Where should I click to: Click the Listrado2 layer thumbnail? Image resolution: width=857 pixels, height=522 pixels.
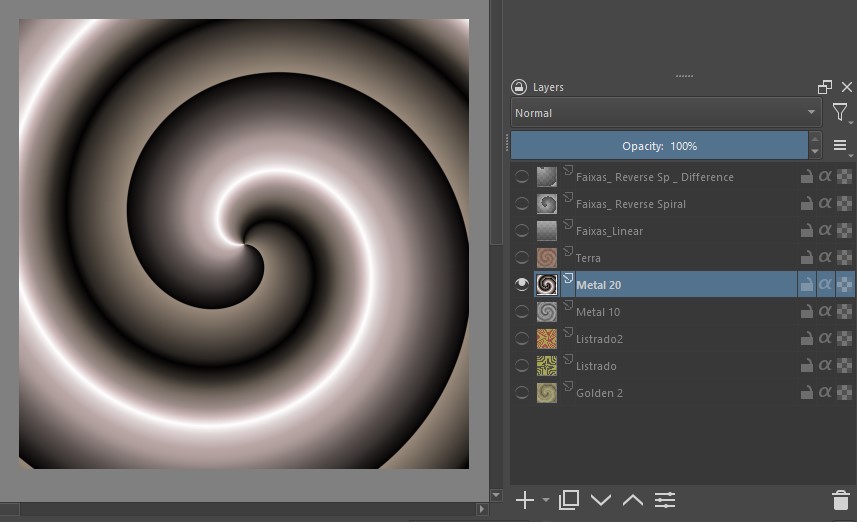pyautogui.click(x=547, y=339)
